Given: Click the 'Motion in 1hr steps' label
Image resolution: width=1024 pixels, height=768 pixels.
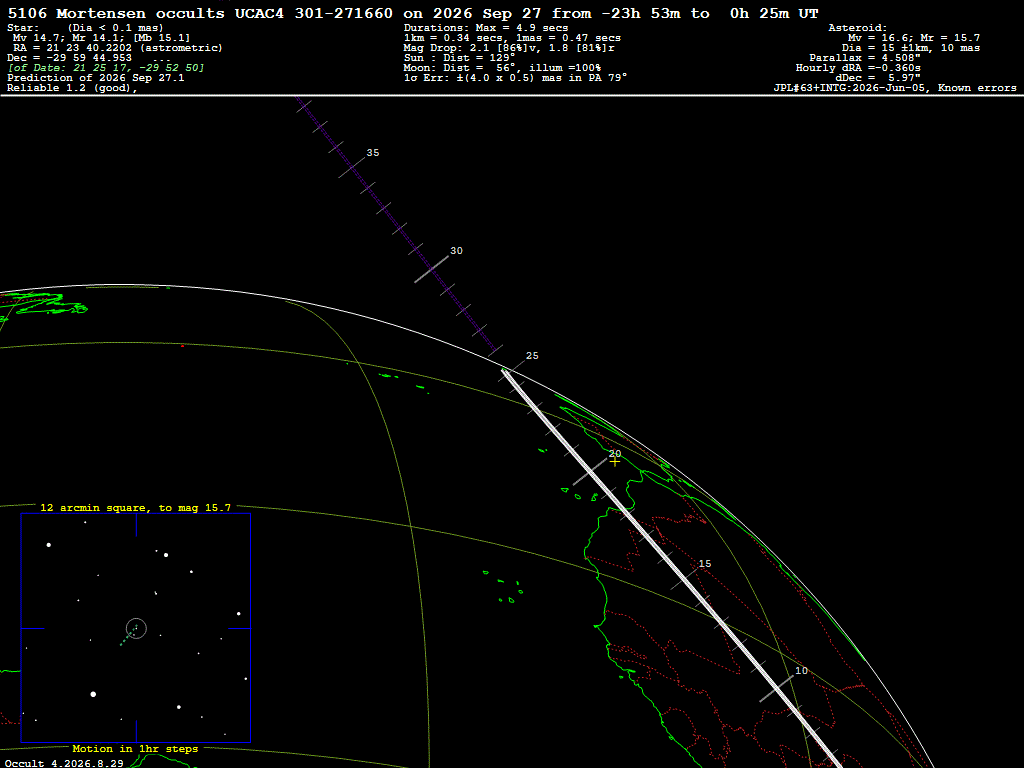Looking at the screenshot, I should [135, 748].
